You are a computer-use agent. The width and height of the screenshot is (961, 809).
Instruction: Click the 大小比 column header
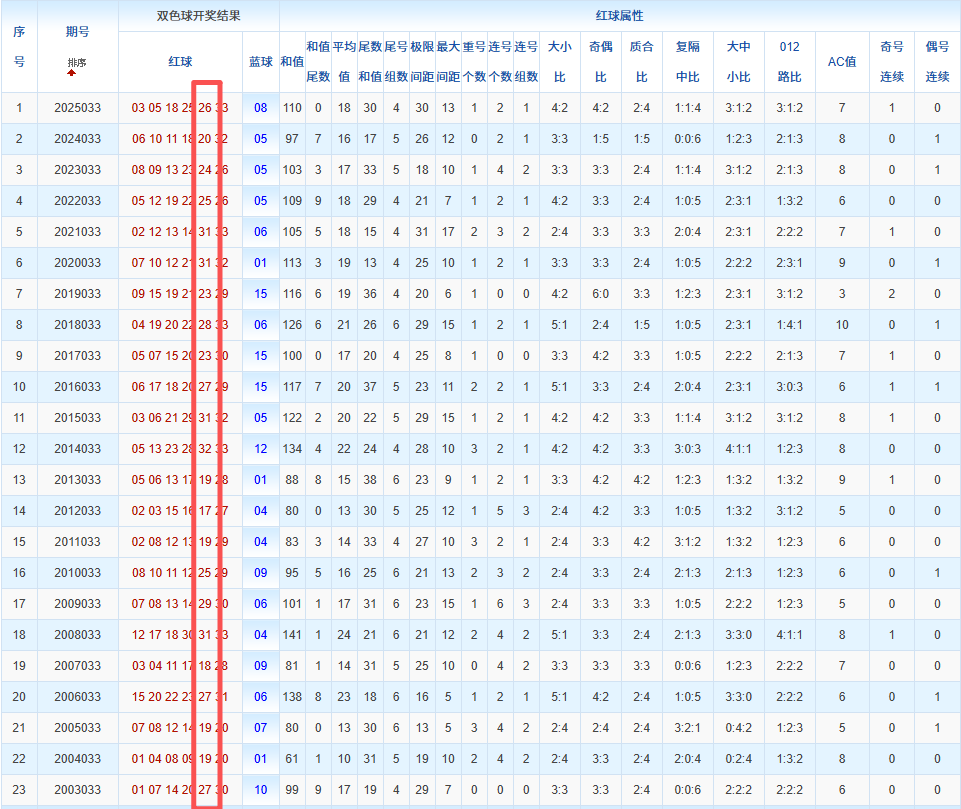point(559,62)
